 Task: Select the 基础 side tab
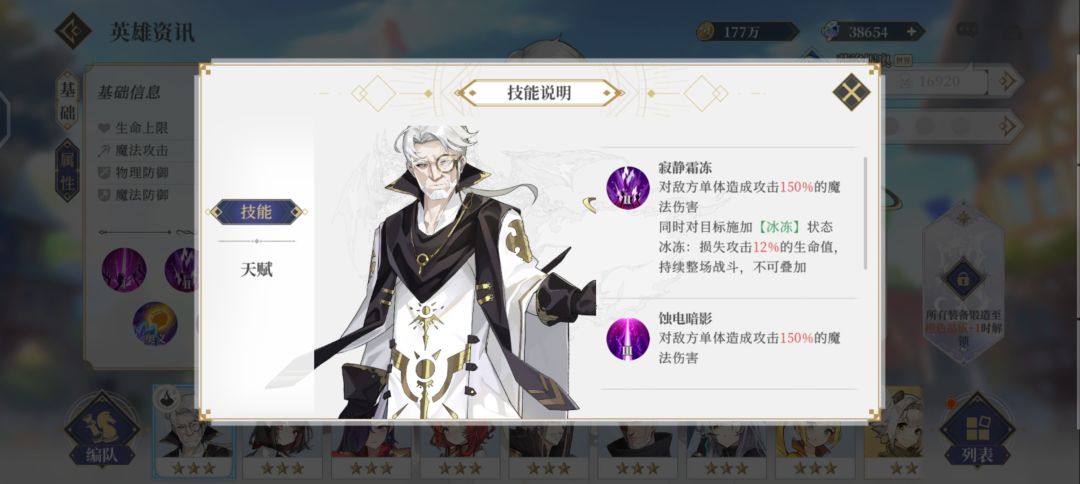68,101
